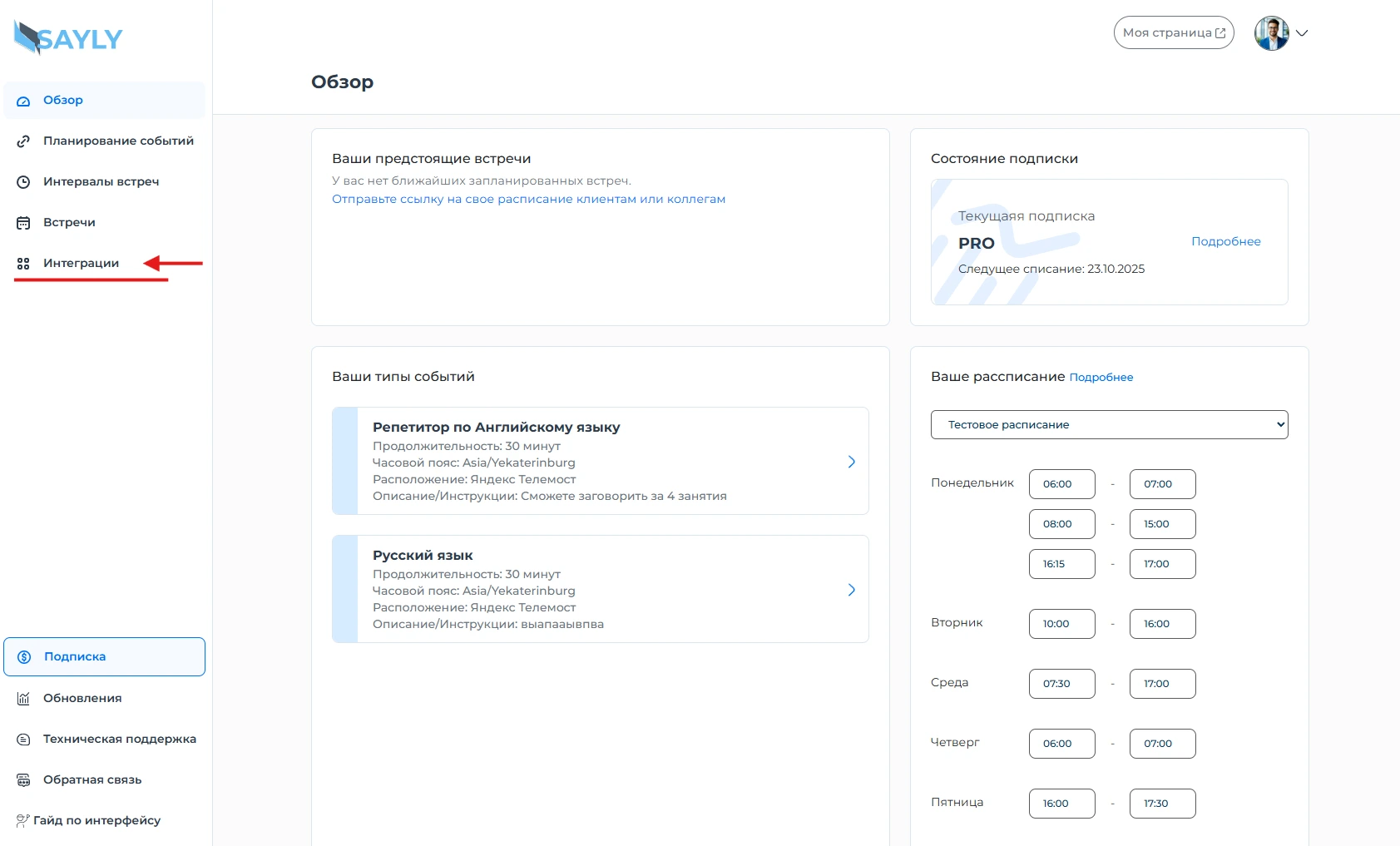Click the Встречи calendar icon
Viewport: 1400px width, 846px height.
(x=23, y=223)
